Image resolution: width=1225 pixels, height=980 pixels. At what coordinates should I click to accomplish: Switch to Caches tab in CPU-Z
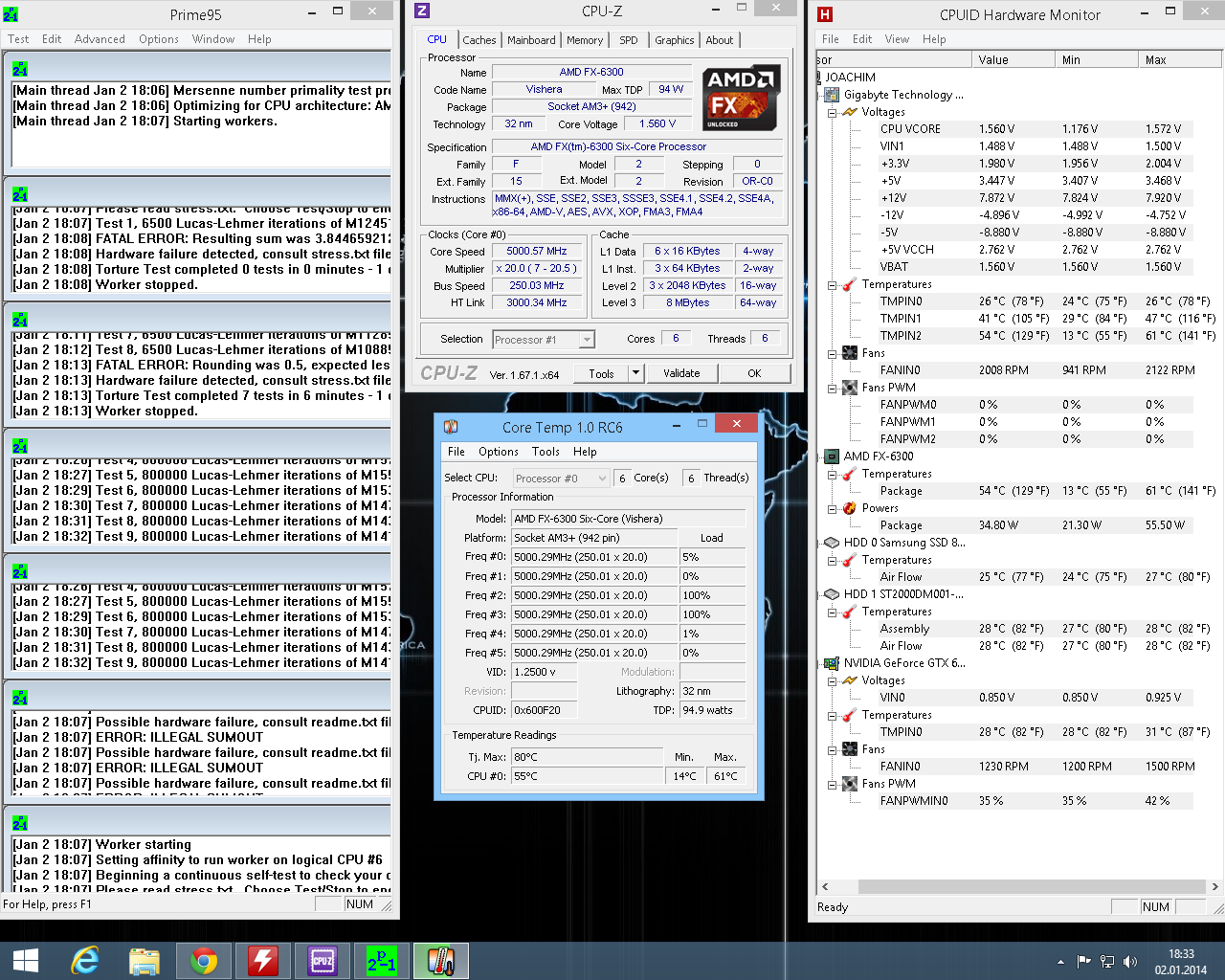(479, 40)
